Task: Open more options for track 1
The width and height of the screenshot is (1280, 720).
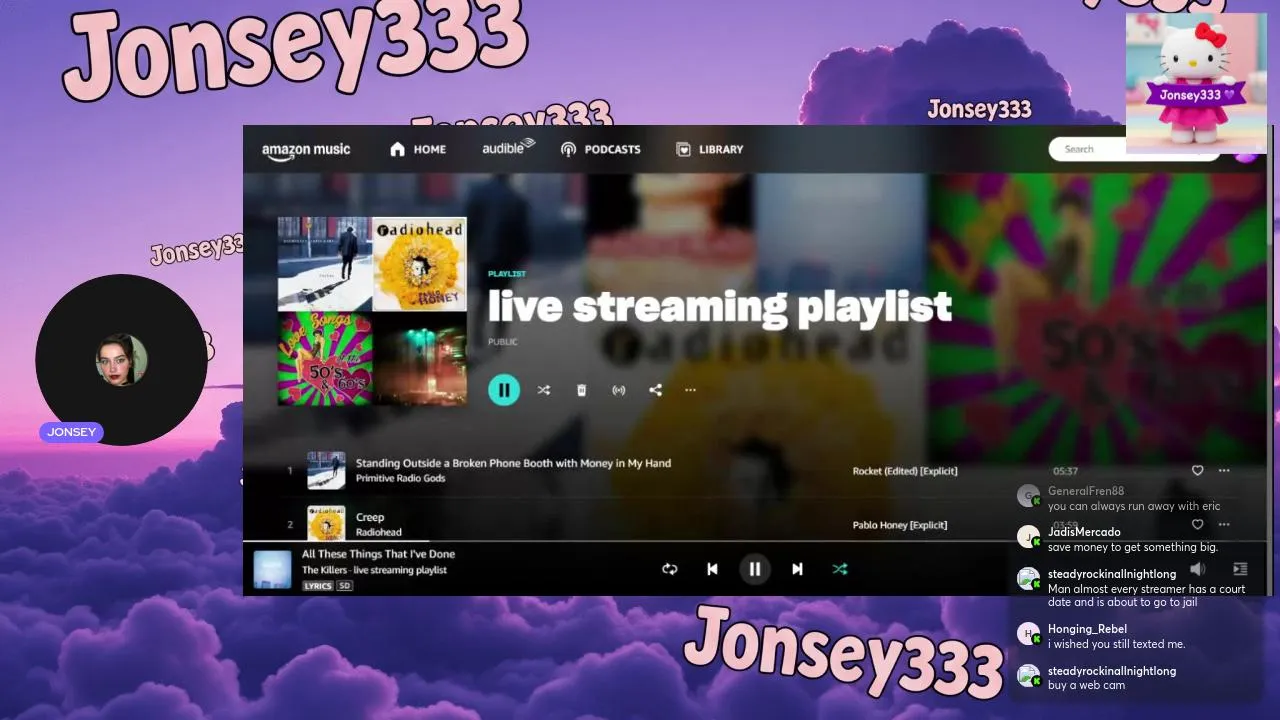Action: point(1224,470)
